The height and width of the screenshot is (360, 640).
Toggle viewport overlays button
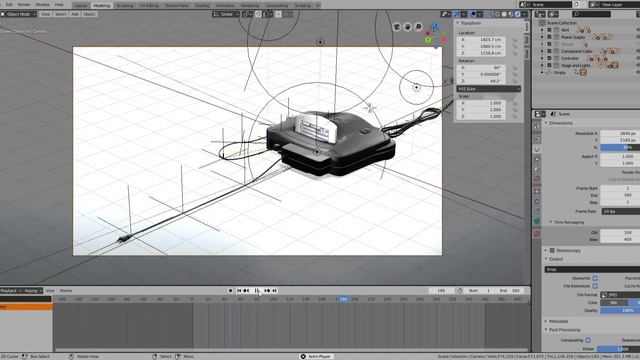click(473, 14)
